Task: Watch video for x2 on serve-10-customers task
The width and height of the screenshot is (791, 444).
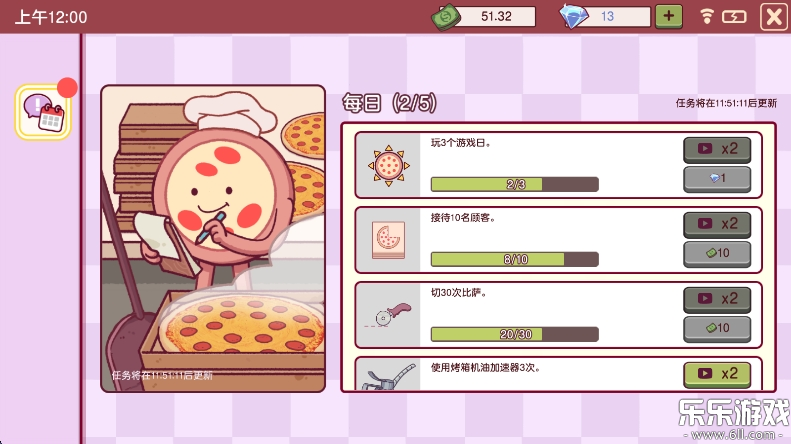Action: (x=717, y=224)
